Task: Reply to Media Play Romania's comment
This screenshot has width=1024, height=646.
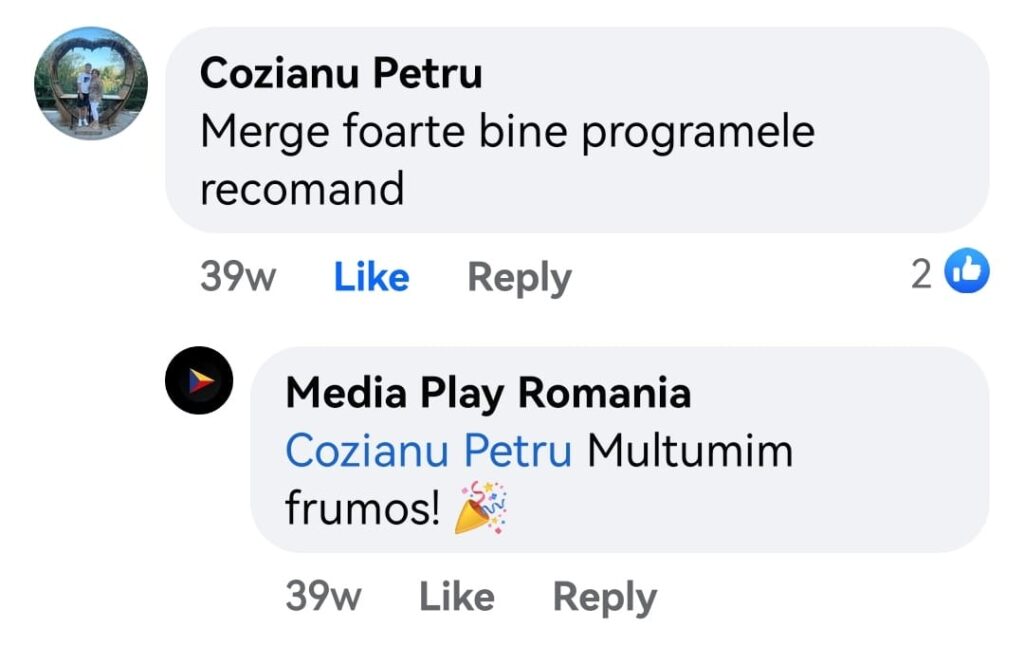Action: (x=605, y=598)
